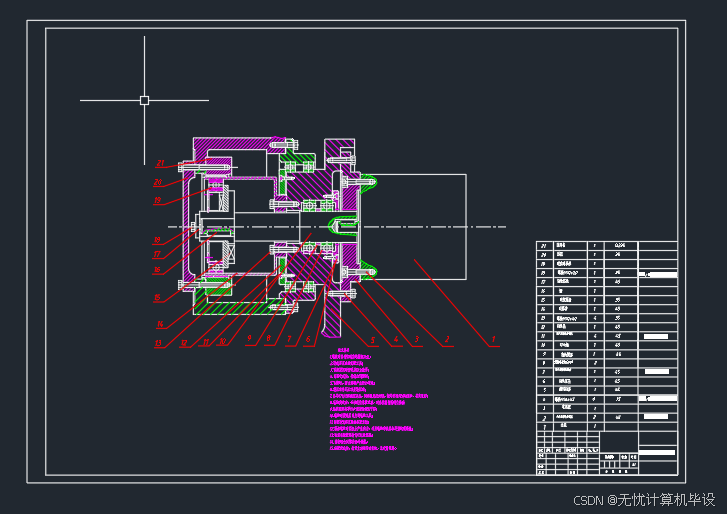The height and width of the screenshot is (514, 727).
Task: Click red callout number 14
Action: coord(160,324)
